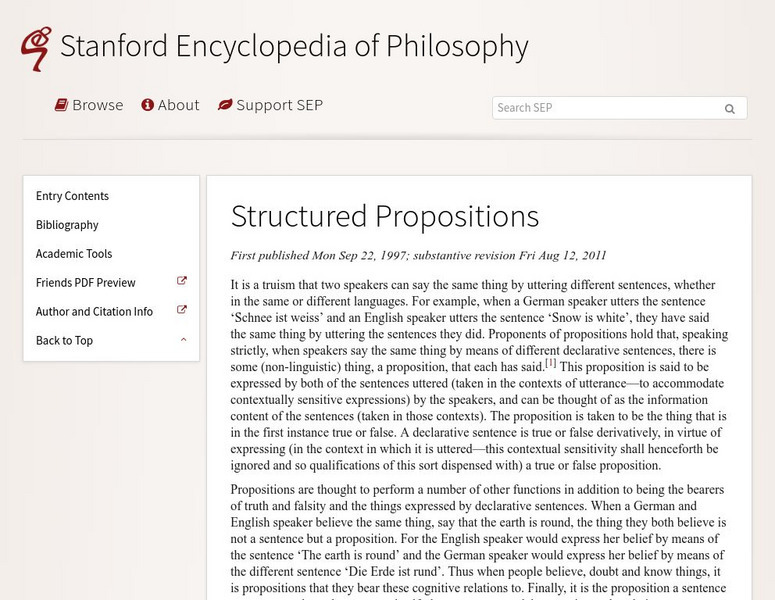
Task: Focus the Search SEP input field
Action: pos(604,108)
